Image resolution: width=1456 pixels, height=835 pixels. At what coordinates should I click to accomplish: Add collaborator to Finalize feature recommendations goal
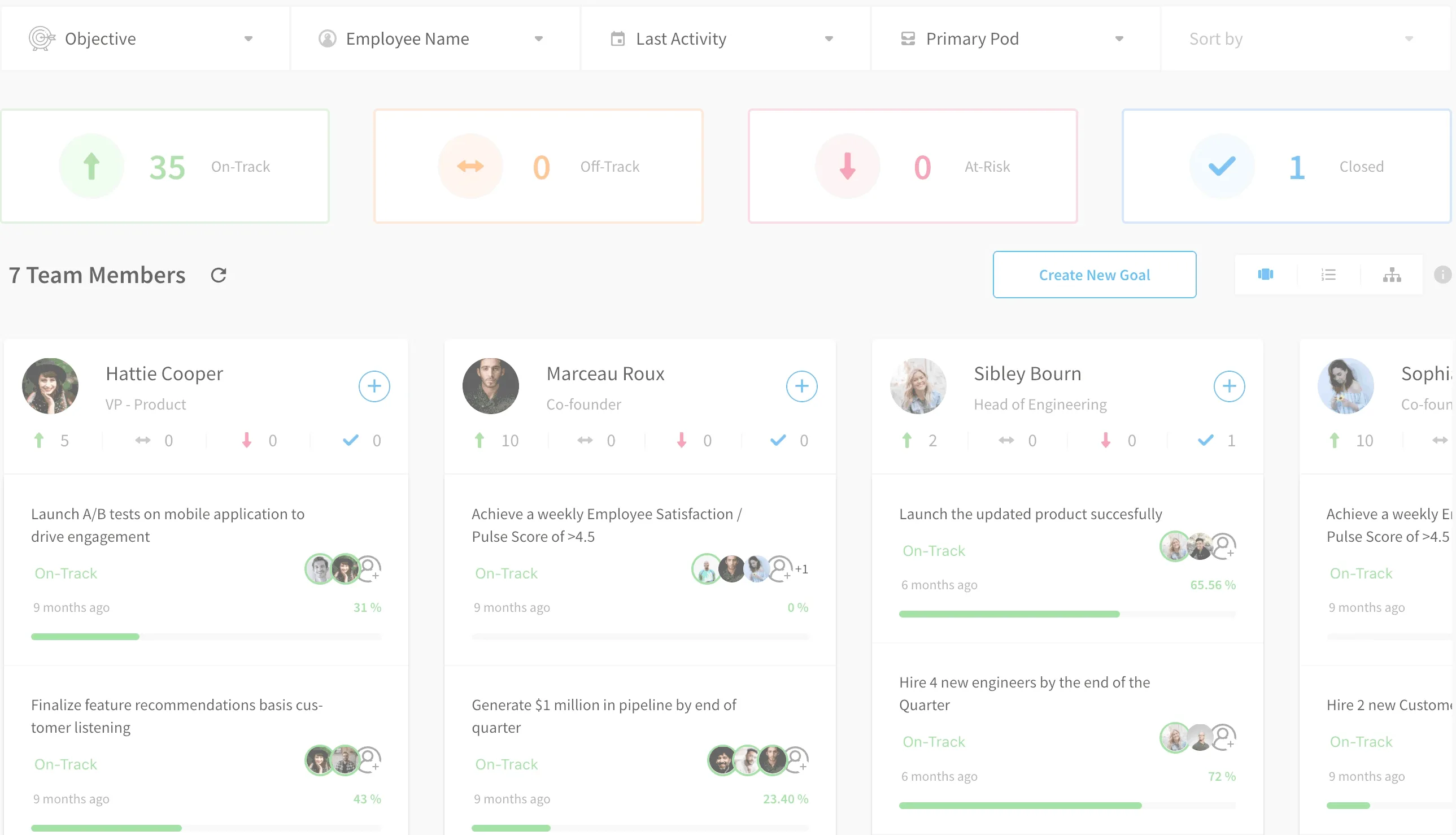pos(369,760)
